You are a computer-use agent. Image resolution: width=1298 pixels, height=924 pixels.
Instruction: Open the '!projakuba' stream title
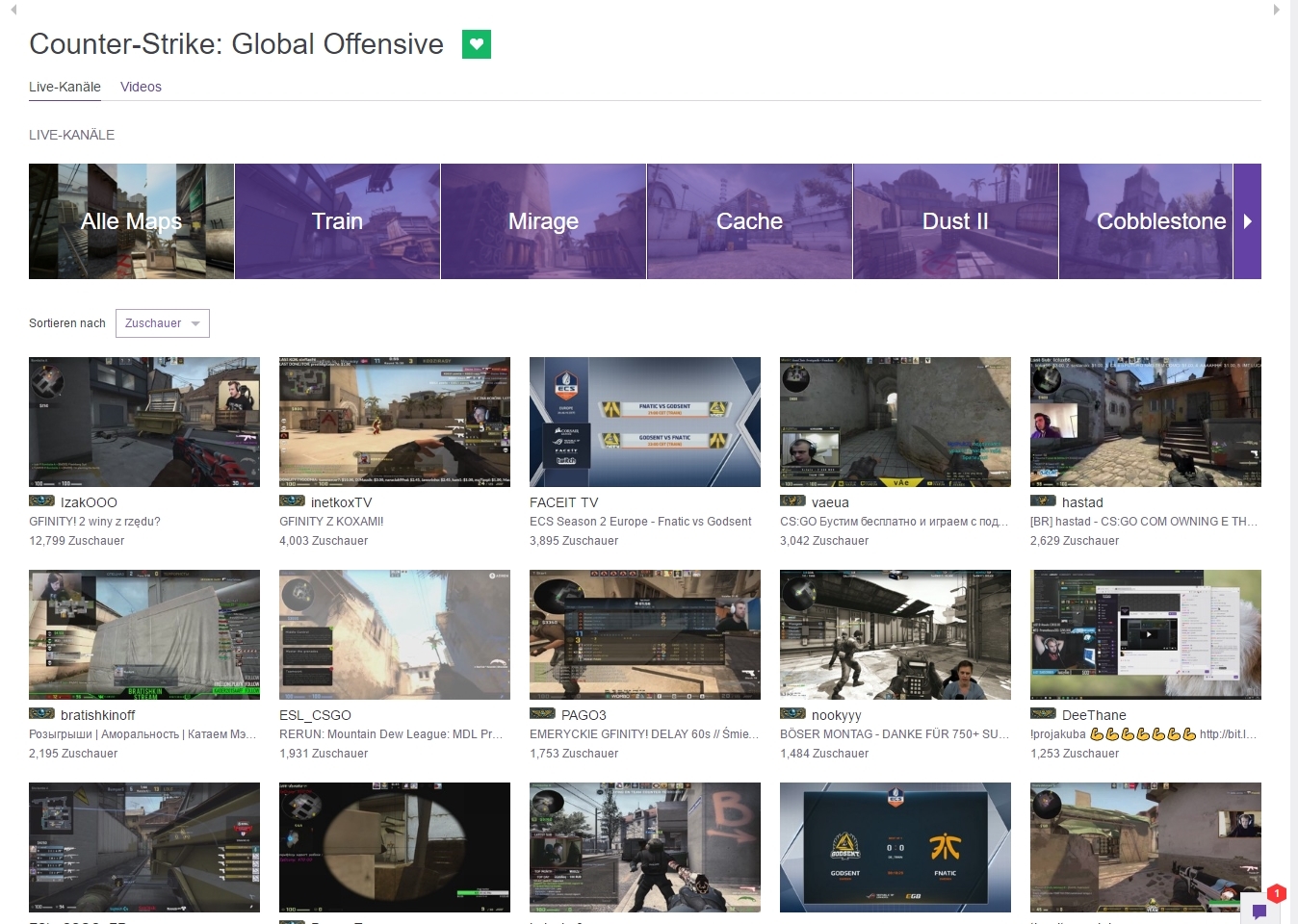click(x=1143, y=734)
